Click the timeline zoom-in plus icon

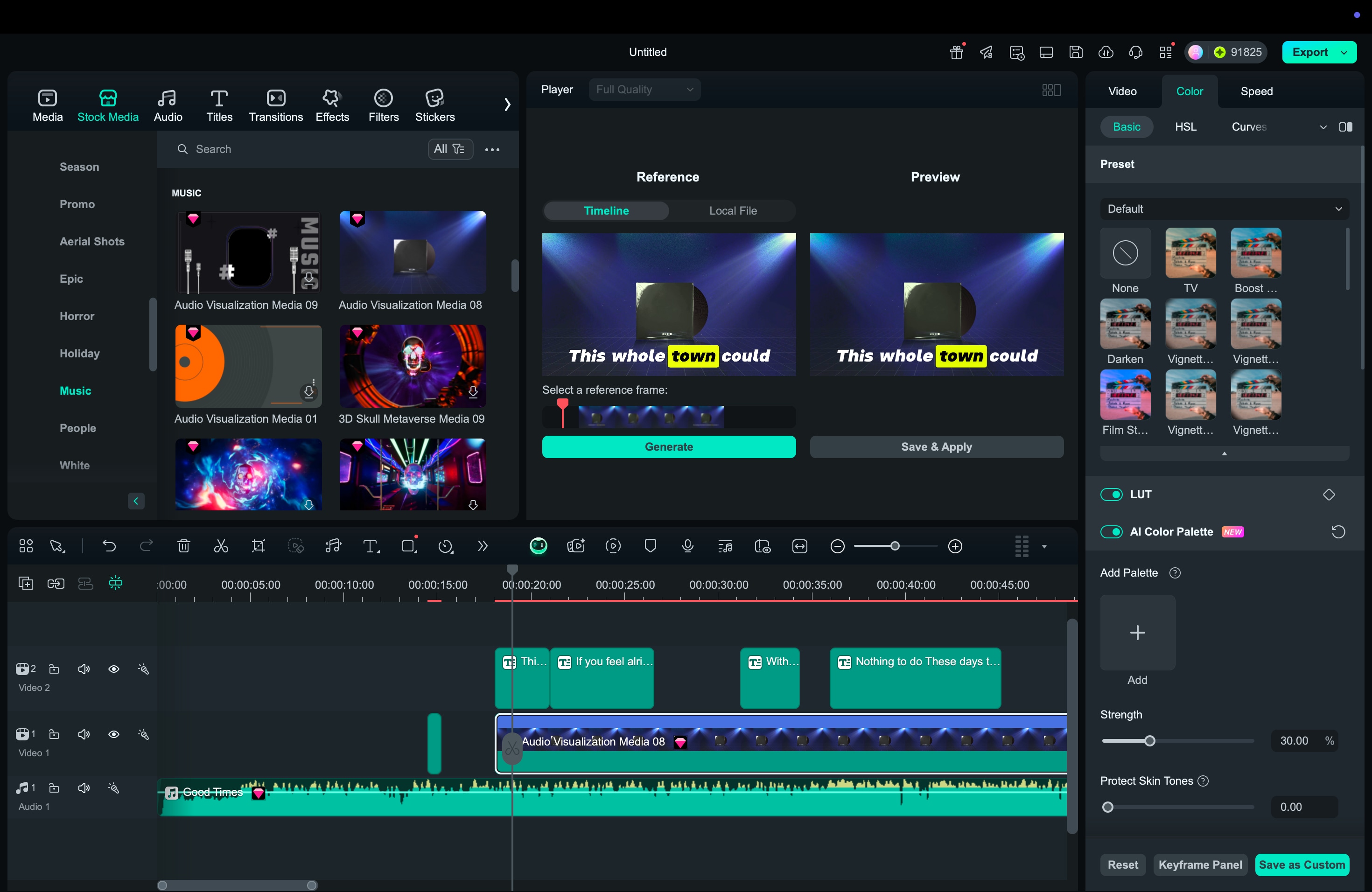pyautogui.click(x=955, y=546)
